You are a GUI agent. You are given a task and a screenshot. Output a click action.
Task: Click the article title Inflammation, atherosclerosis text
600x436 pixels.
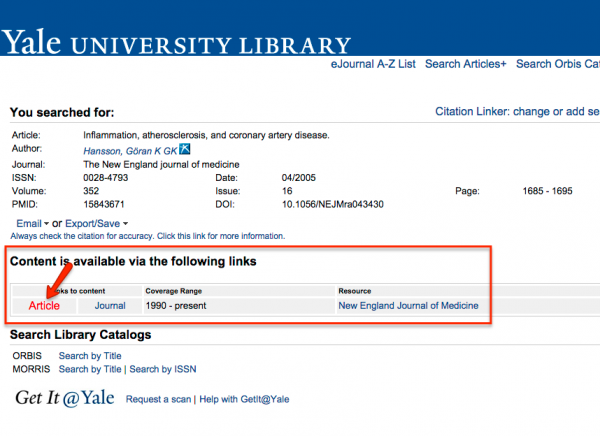206,136
